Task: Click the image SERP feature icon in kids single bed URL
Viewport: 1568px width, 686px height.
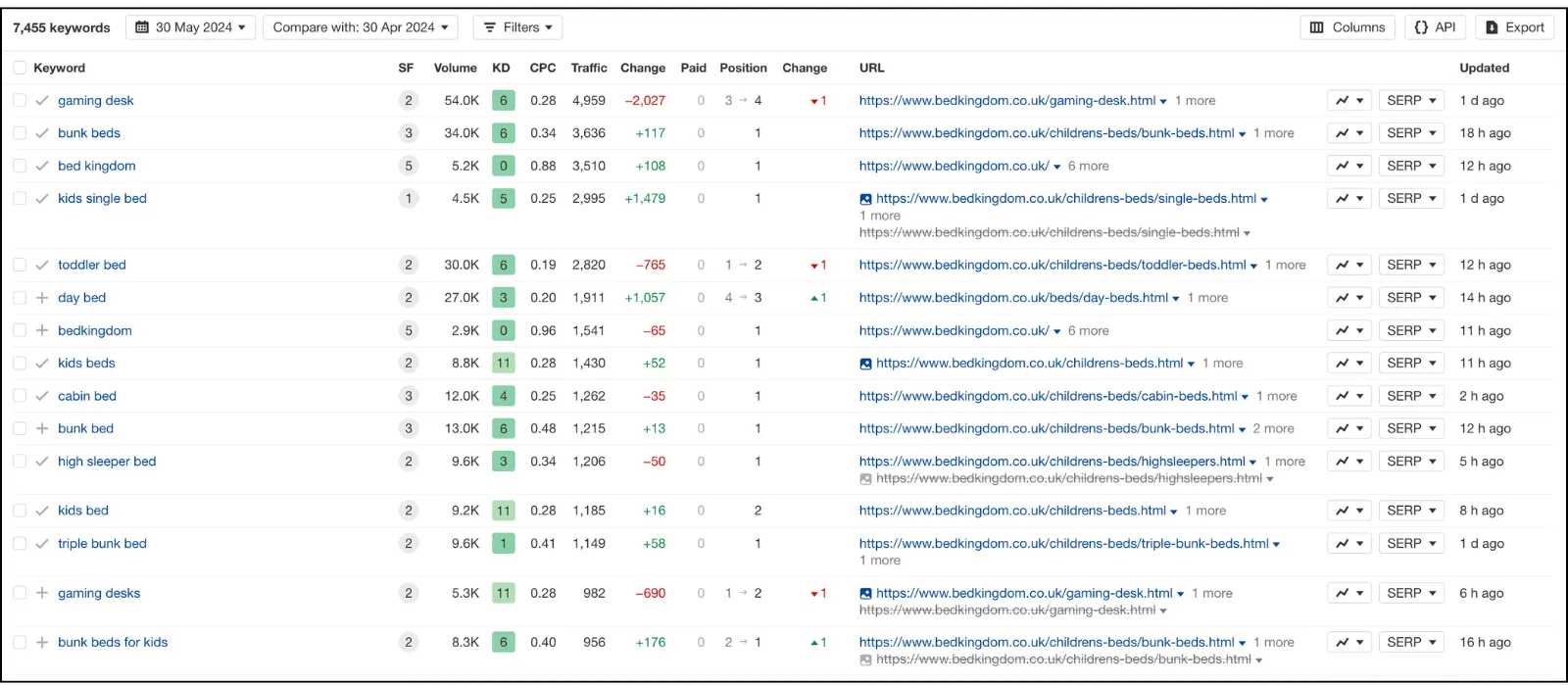Action: click(865, 199)
